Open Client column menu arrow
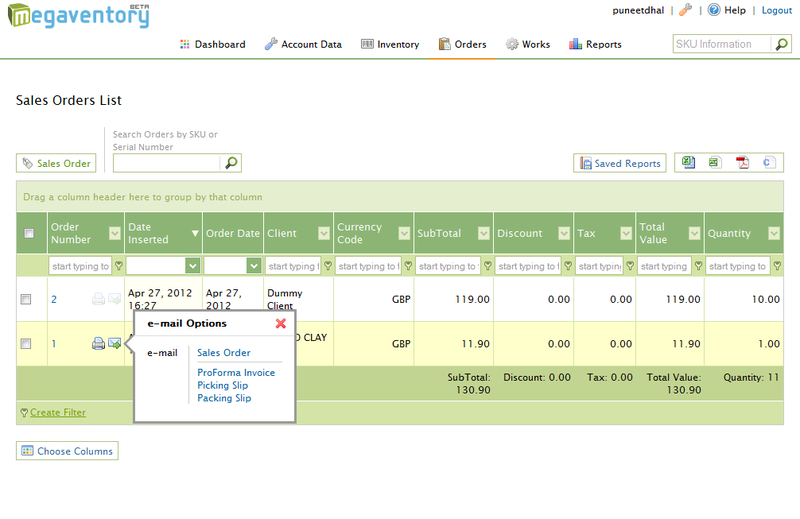The width and height of the screenshot is (800, 519). click(x=324, y=233)
